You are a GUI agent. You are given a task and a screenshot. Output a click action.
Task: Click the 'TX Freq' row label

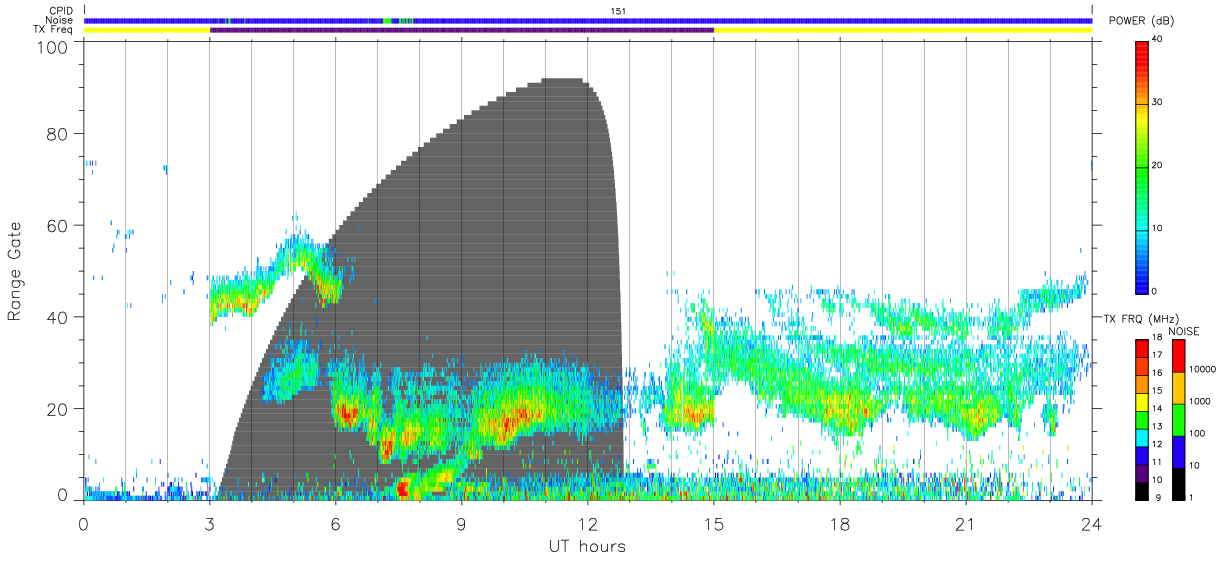point(52,30)
